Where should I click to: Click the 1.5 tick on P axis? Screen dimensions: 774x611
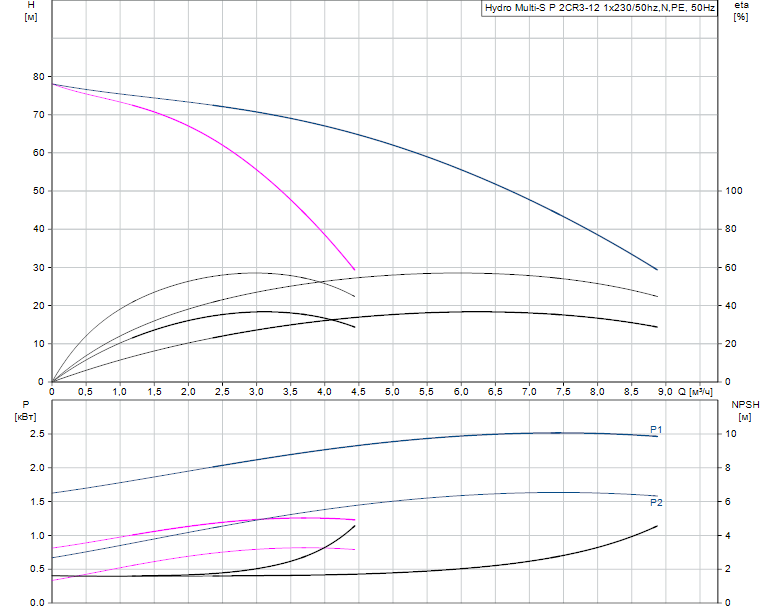click(x=36, y=501)
